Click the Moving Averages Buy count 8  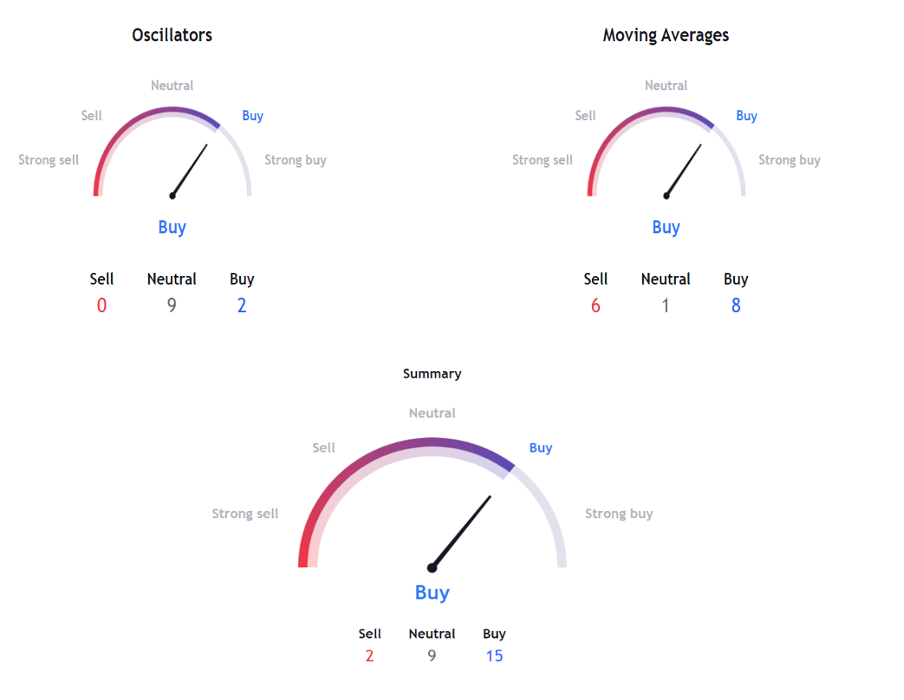coord(736,305)
